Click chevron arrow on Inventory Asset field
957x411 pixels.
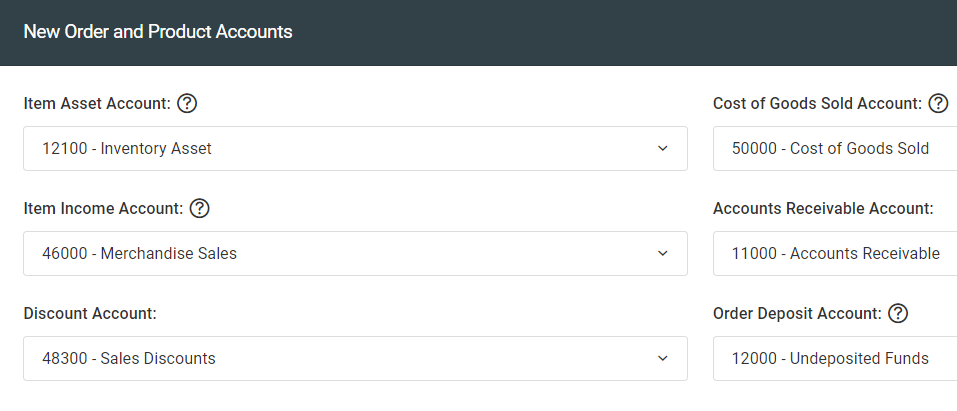pyautogui.click(x=663, y=148)
